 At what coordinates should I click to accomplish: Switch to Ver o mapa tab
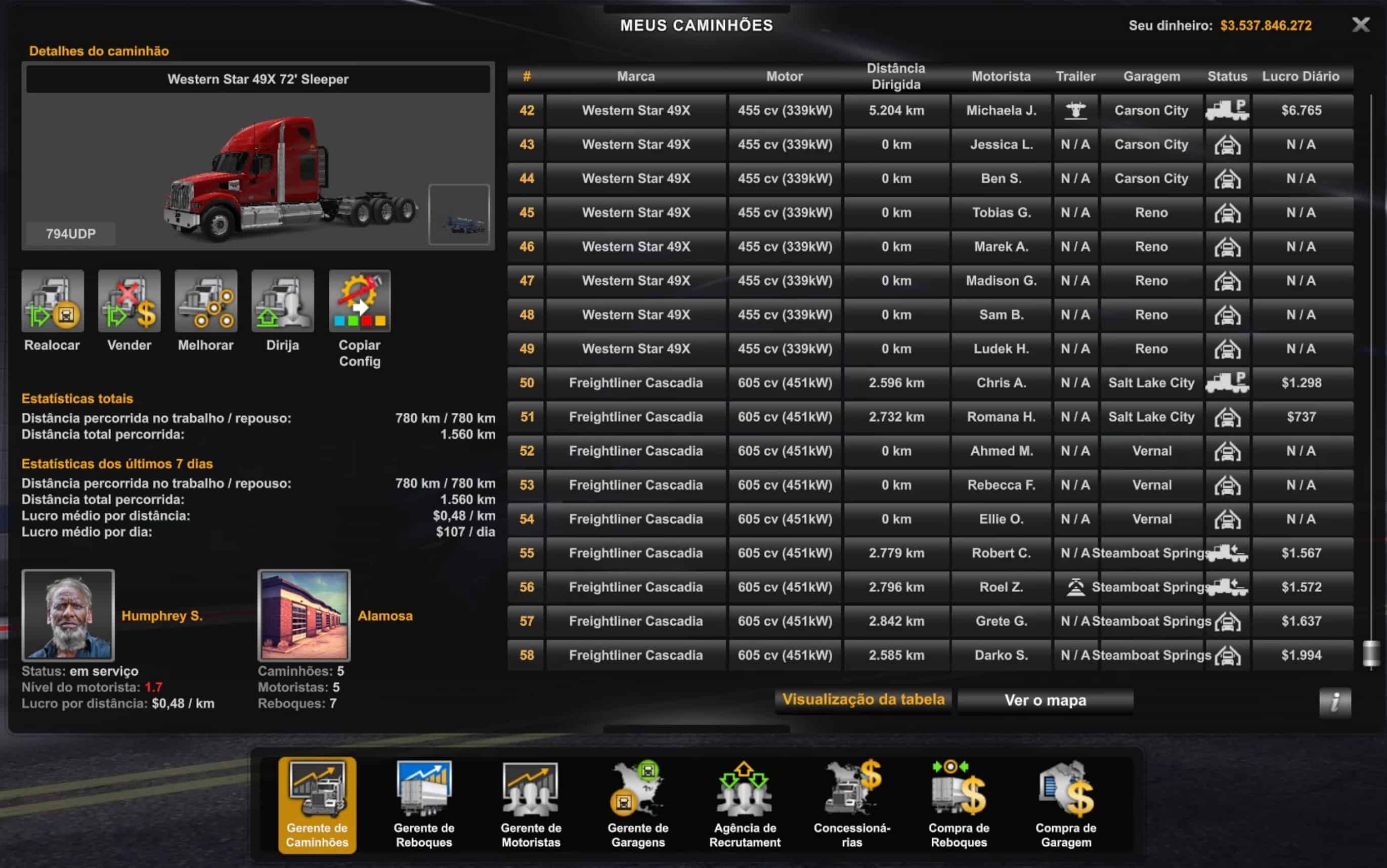coord(1045,701)
